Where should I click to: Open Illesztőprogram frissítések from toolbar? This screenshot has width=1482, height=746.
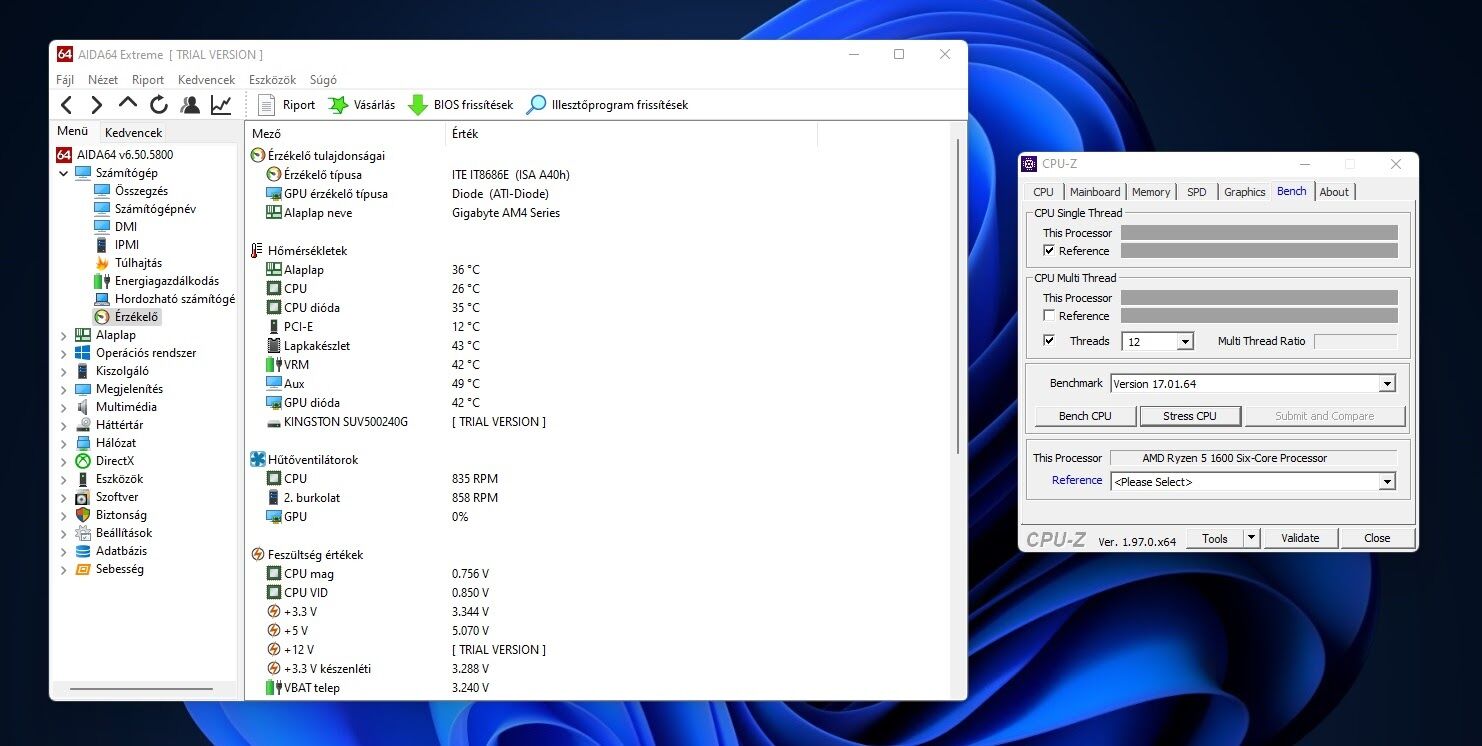tap(607, 105)
